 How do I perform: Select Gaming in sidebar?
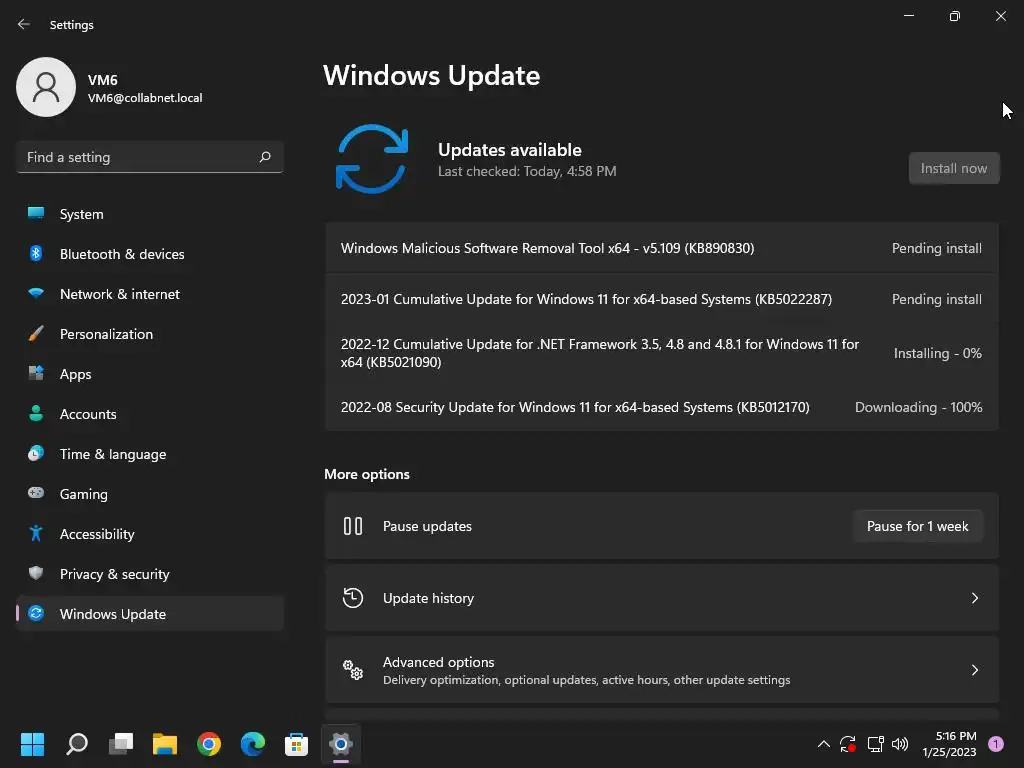(150, 494)
